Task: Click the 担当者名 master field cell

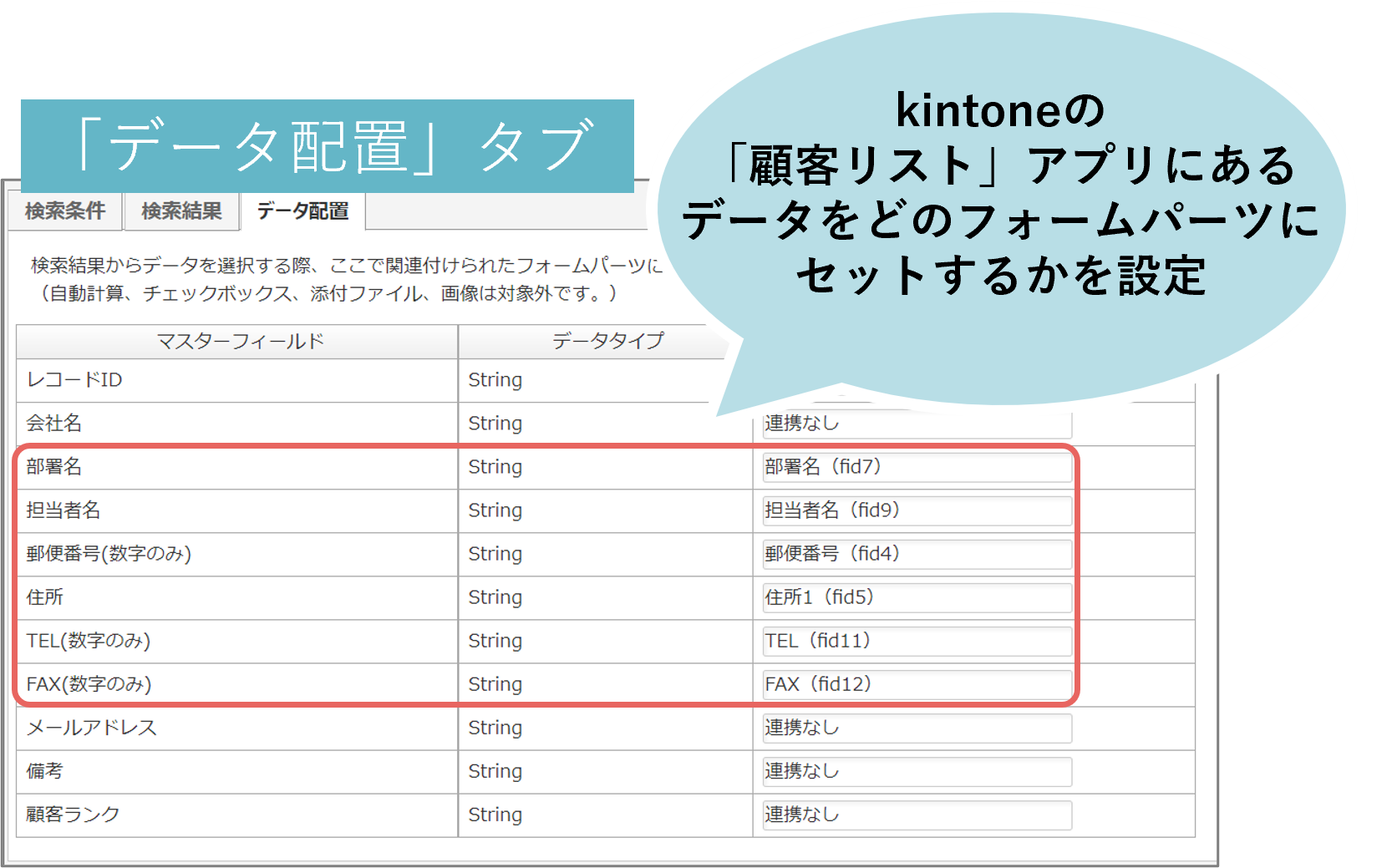Action: tap(237, 510)
